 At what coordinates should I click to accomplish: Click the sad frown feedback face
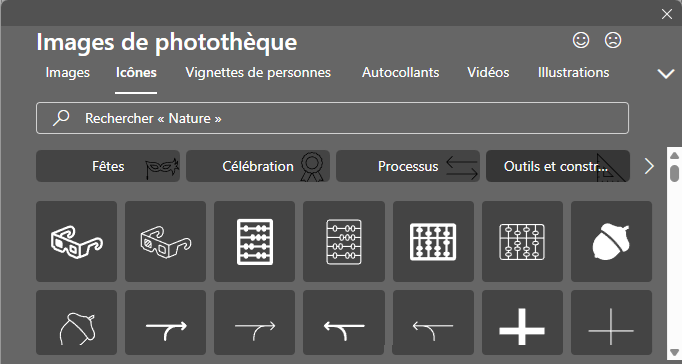pyautogui.click(x=613, y=40)
